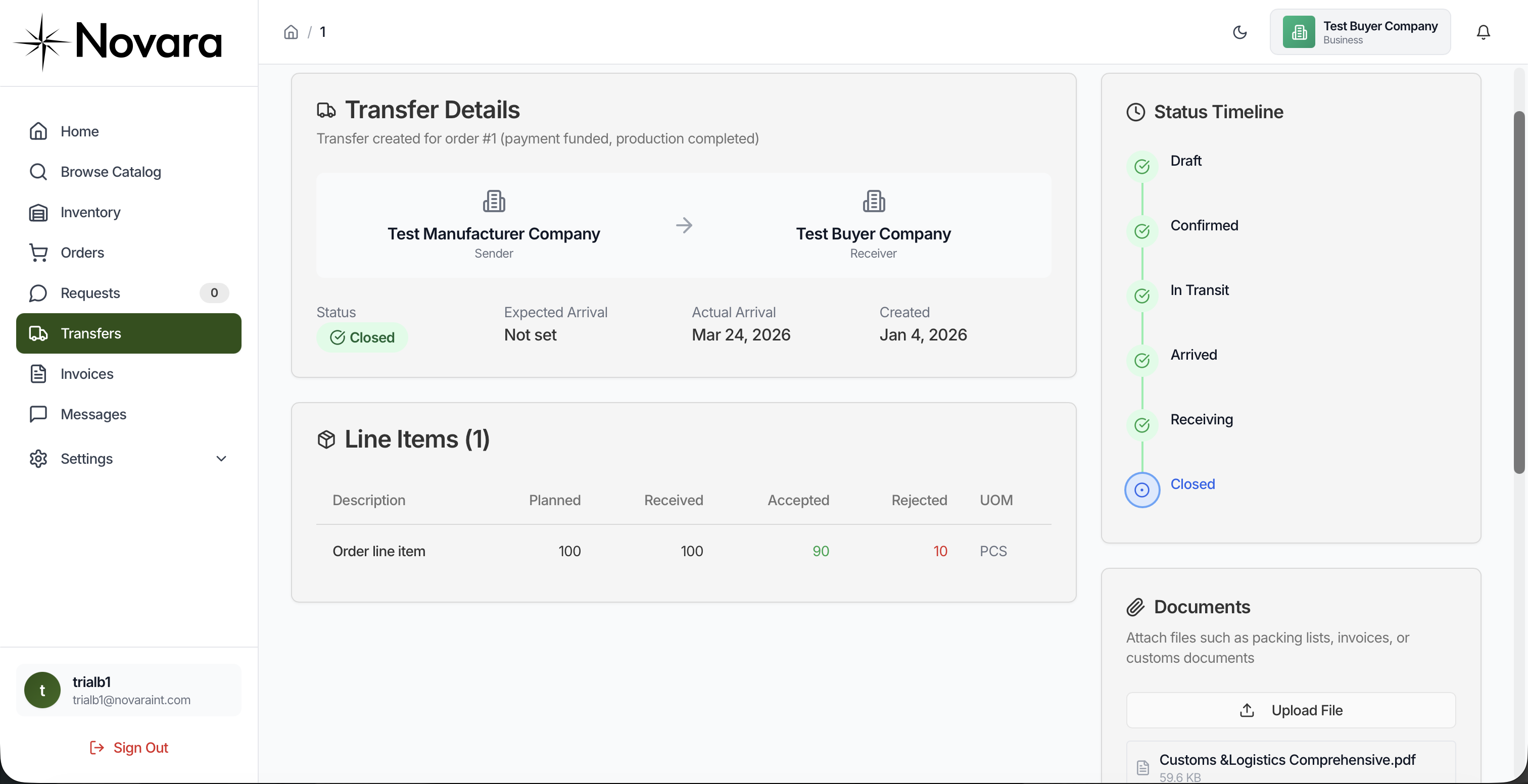Click the Transfer Details truck icon
Image resolution: width=1528 pixels, height=784 pixels.
(326, 110)
